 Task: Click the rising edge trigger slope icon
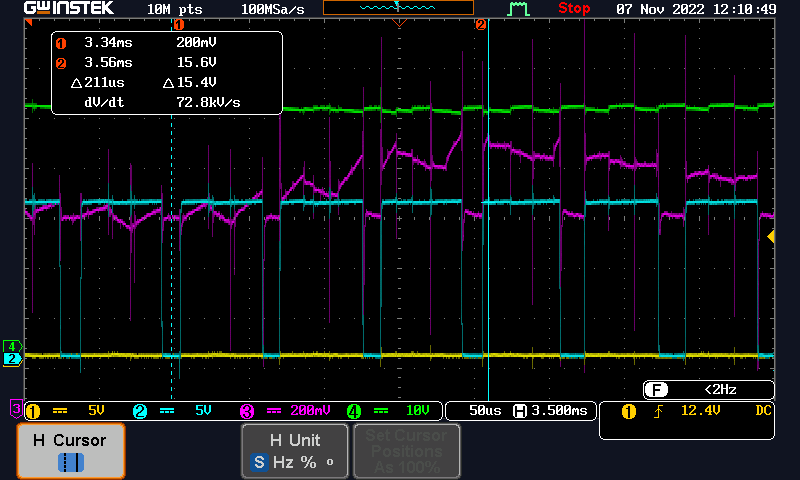click(x=658, y=411)
